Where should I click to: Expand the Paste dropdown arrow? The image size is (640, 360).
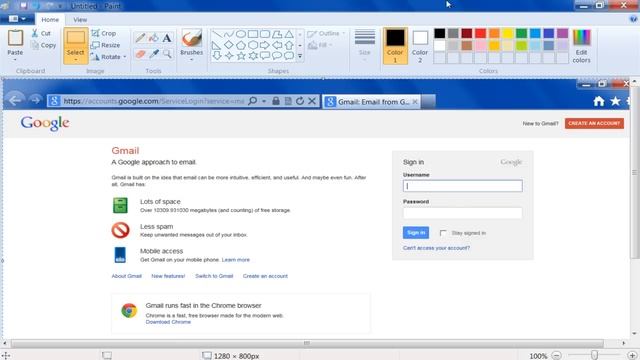point(15,60)
